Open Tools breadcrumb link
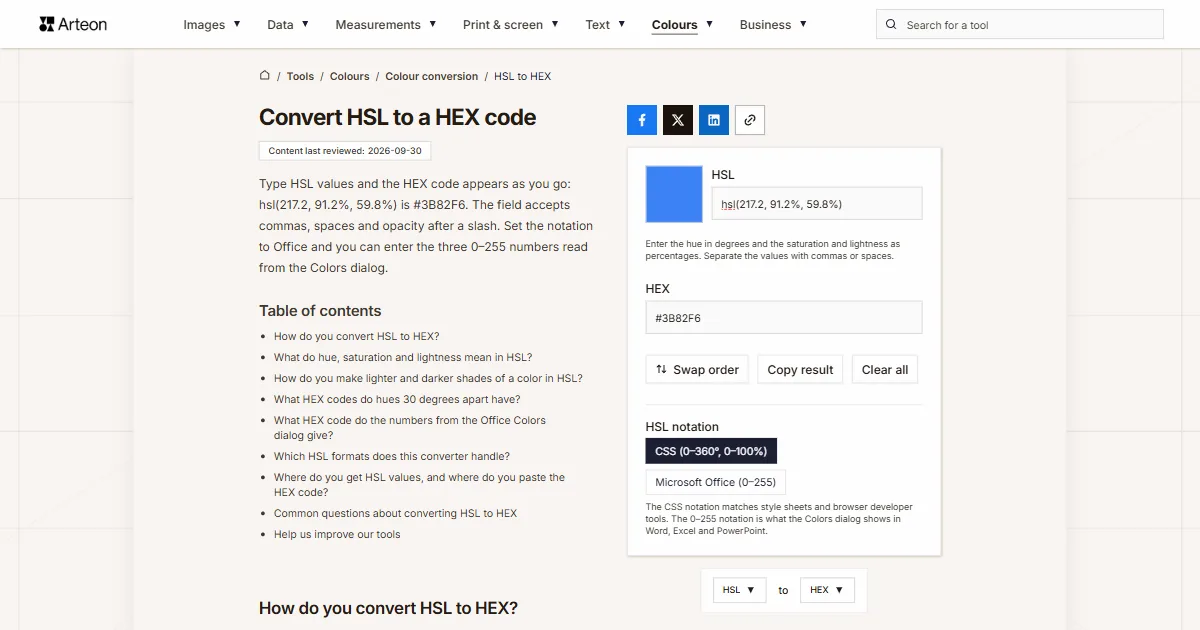The image size is (1200, 630). (300, 76)
